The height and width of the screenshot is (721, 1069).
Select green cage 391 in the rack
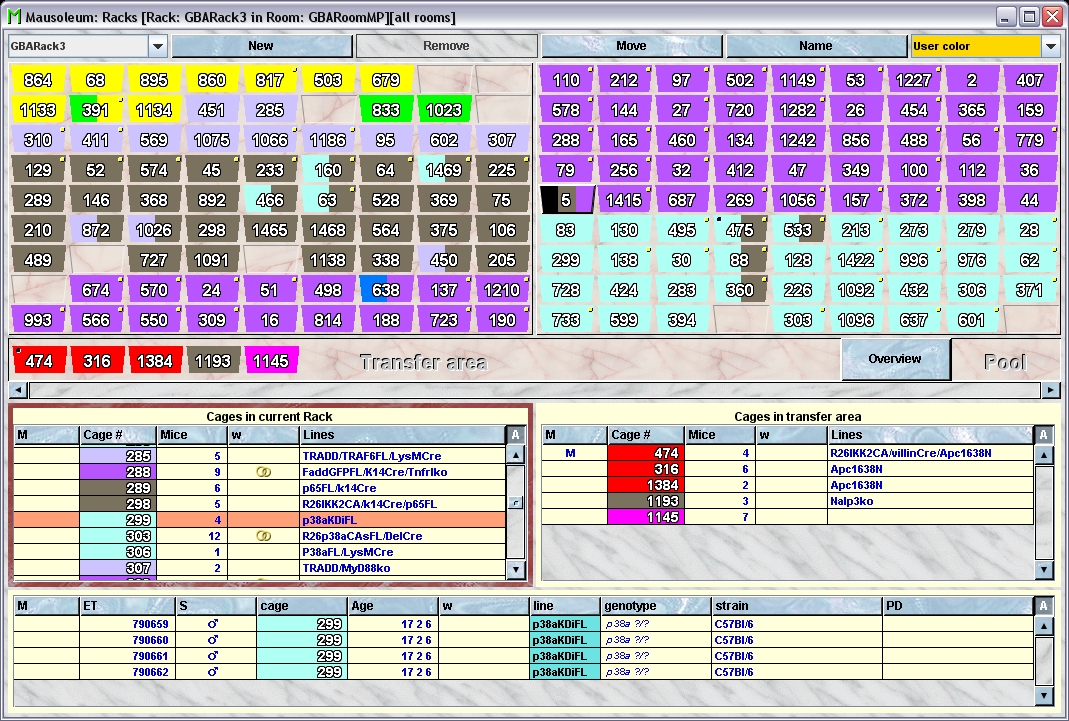click(95, 110)
